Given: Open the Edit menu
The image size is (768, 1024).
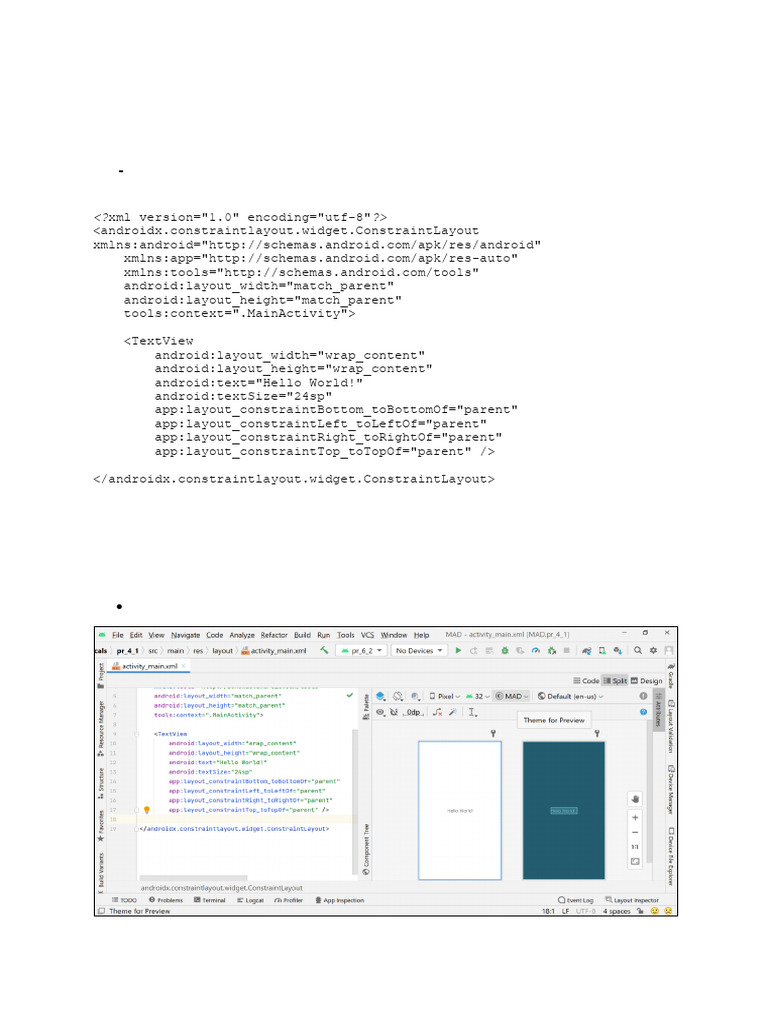Looking at the screenshot, I should (x=136, y=635).
